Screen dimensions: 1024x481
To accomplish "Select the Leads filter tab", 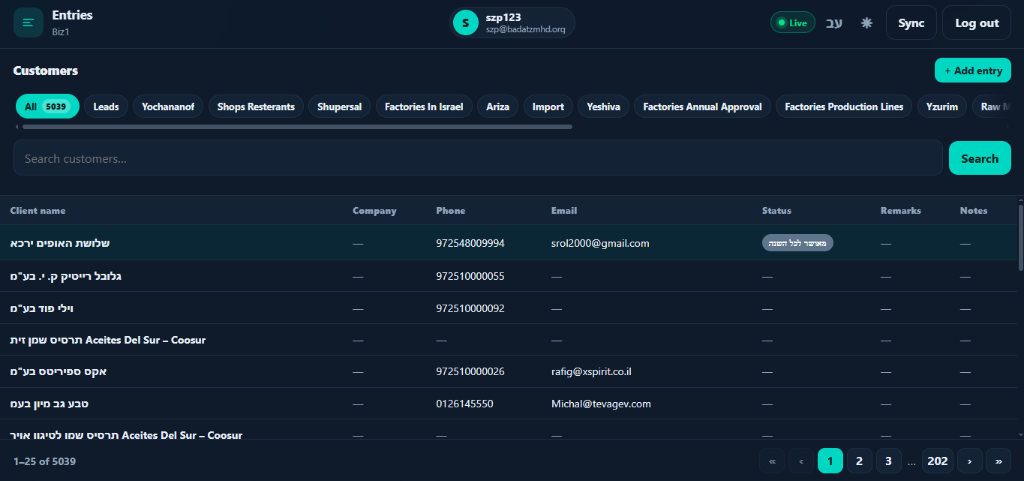I will tap(106, 106).
